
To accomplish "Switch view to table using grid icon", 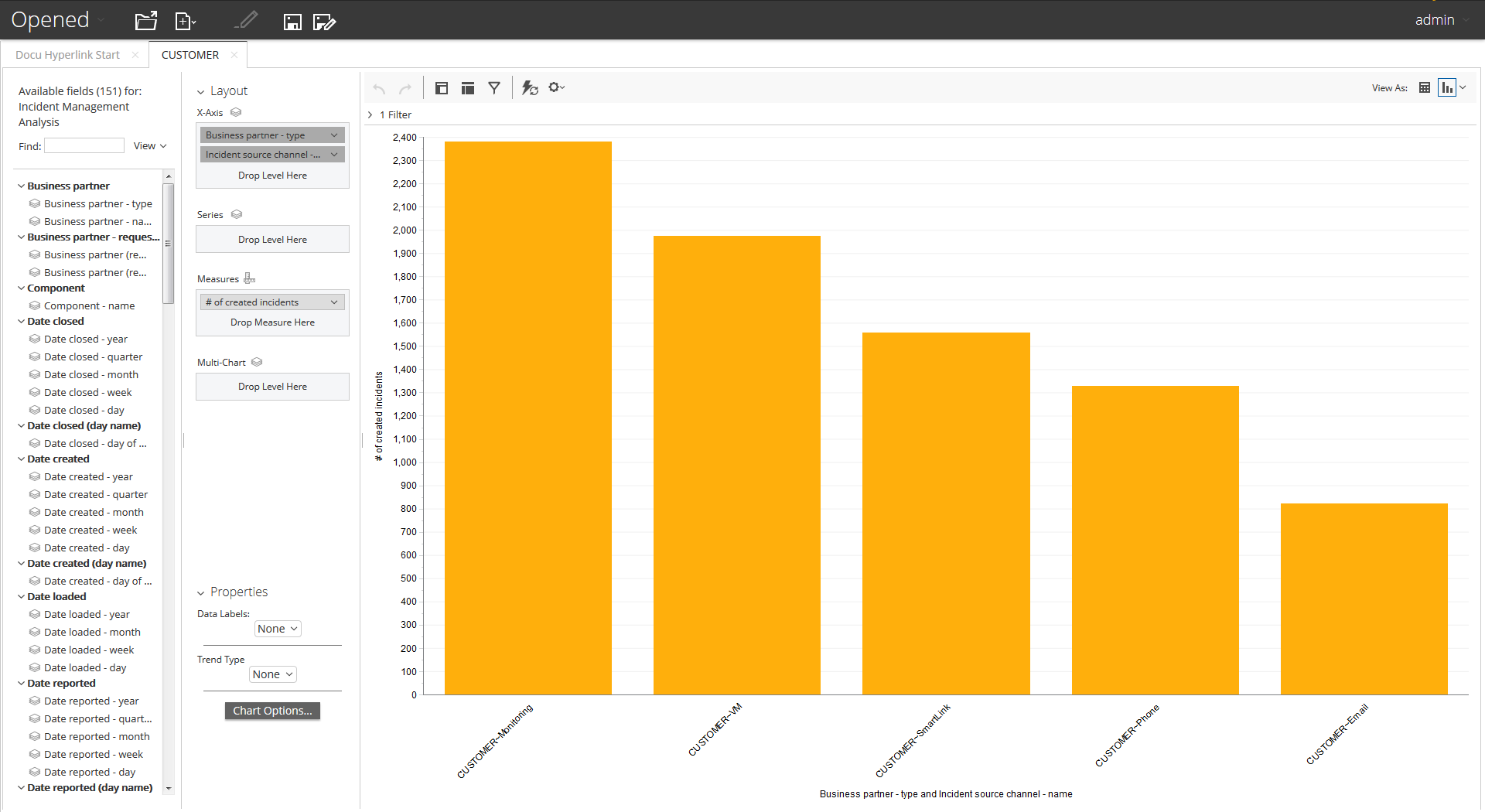I will tap(1425, 88).
